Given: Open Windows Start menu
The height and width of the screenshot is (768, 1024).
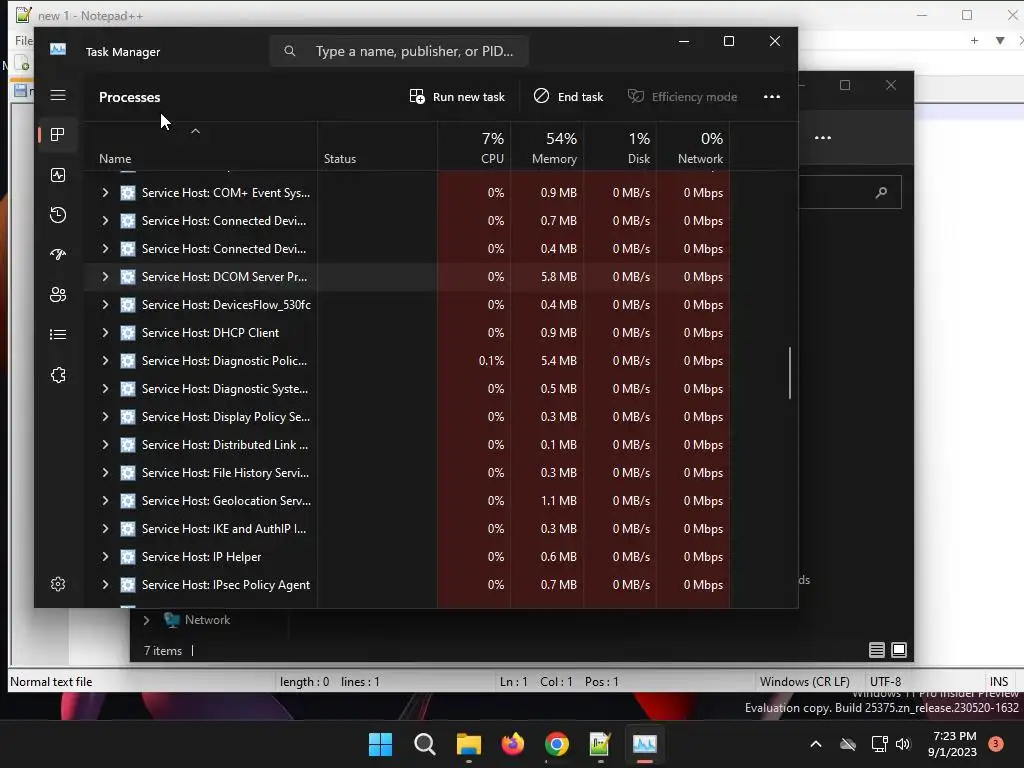Looking at the screenshot, I should pyautogui.click(x=380, y=744).
